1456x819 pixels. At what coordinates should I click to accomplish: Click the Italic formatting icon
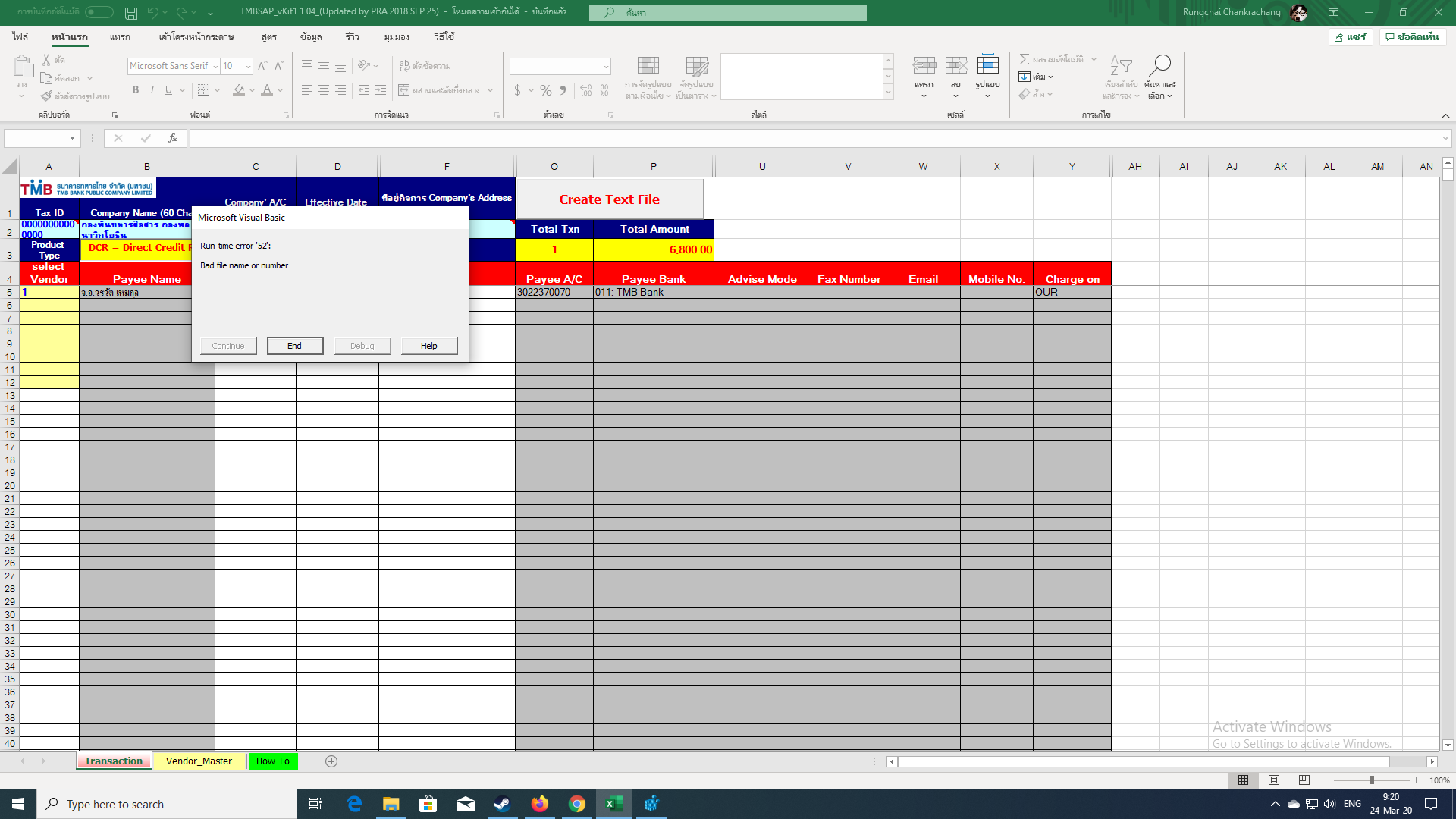pos(152,90)
